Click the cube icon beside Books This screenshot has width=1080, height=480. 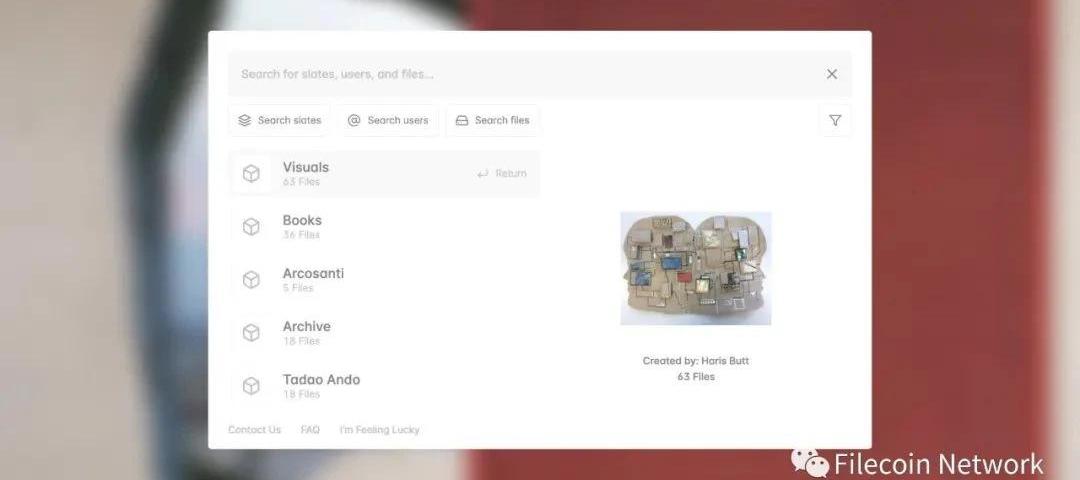(x=251, y=227)
